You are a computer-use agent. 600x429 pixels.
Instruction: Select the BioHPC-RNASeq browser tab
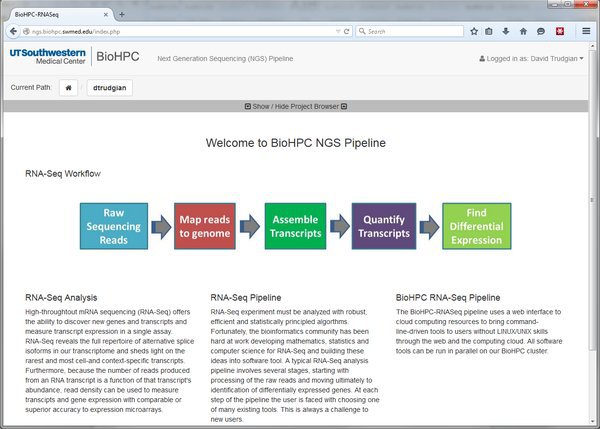click(59, 15)
